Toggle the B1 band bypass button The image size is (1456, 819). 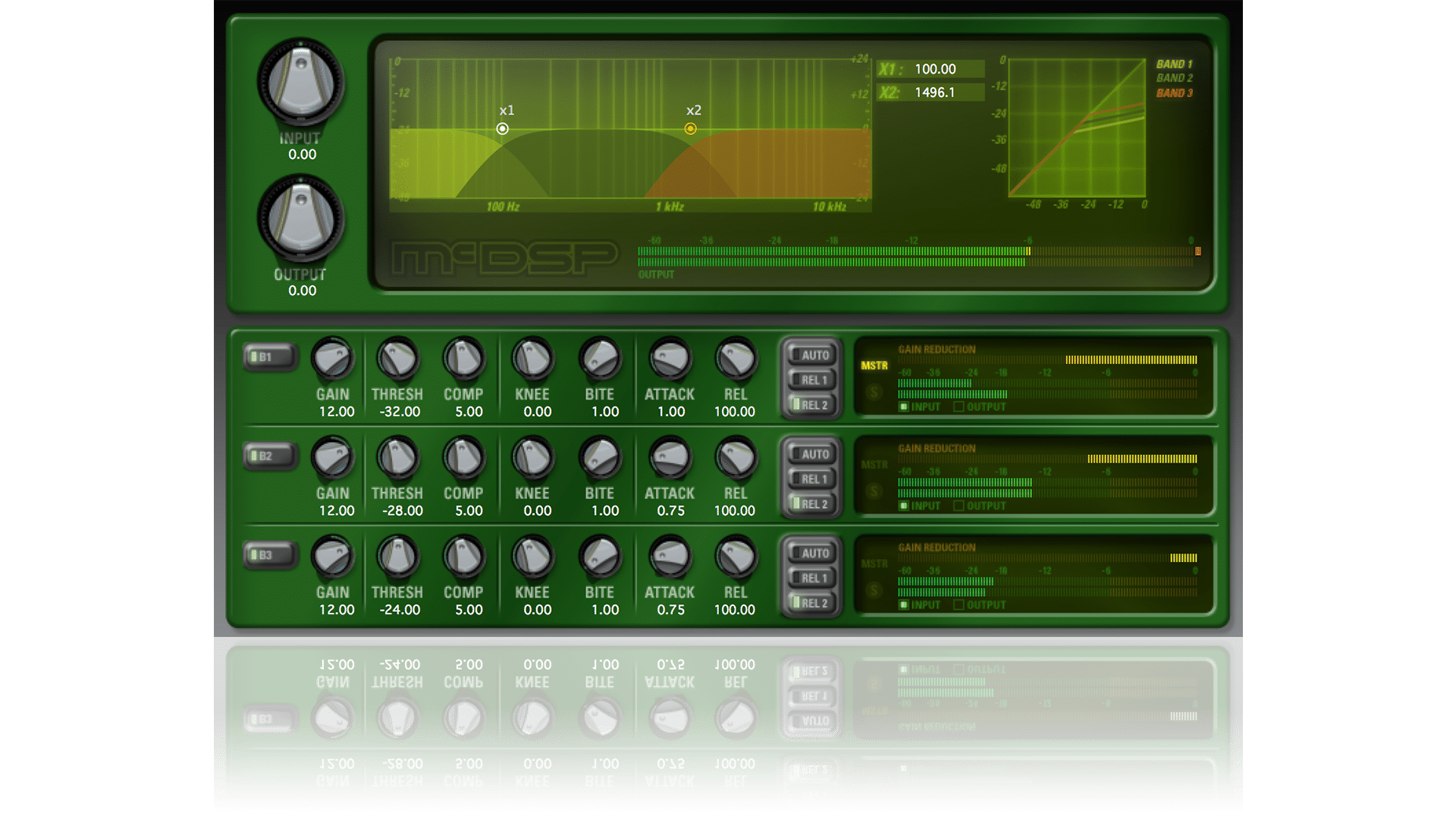270,357
